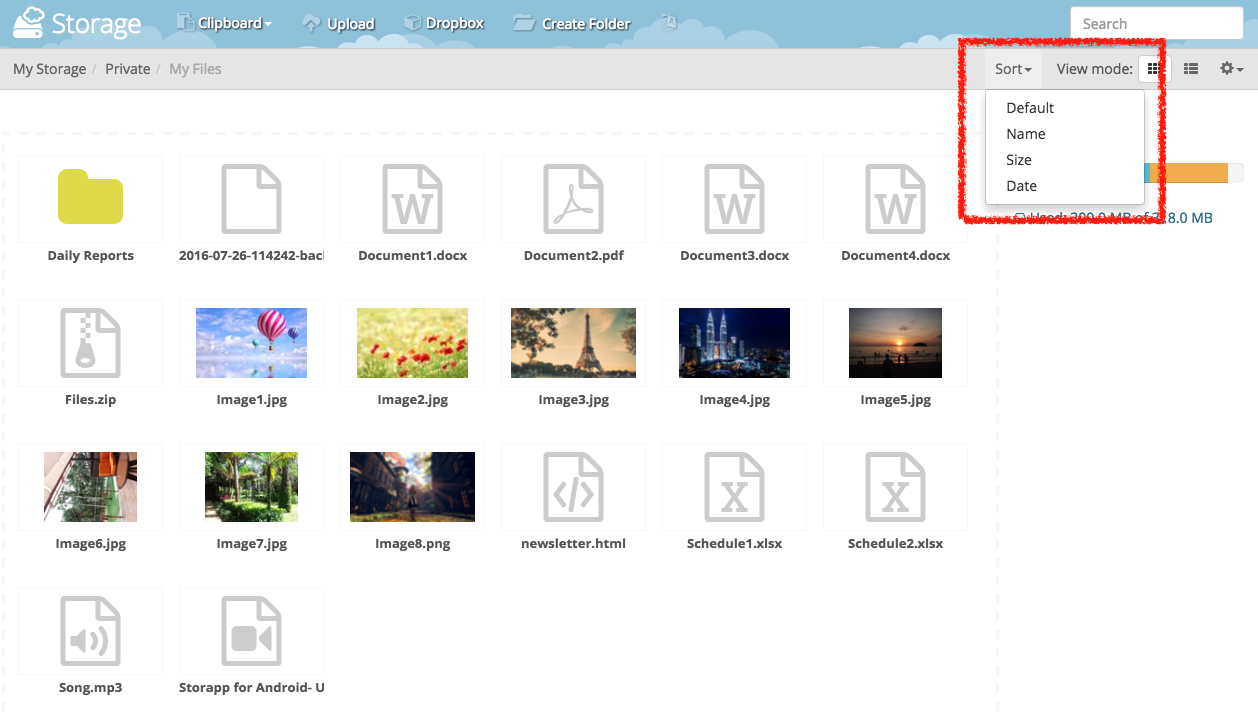Select the Files.zip archive icon

pos(90,342)
